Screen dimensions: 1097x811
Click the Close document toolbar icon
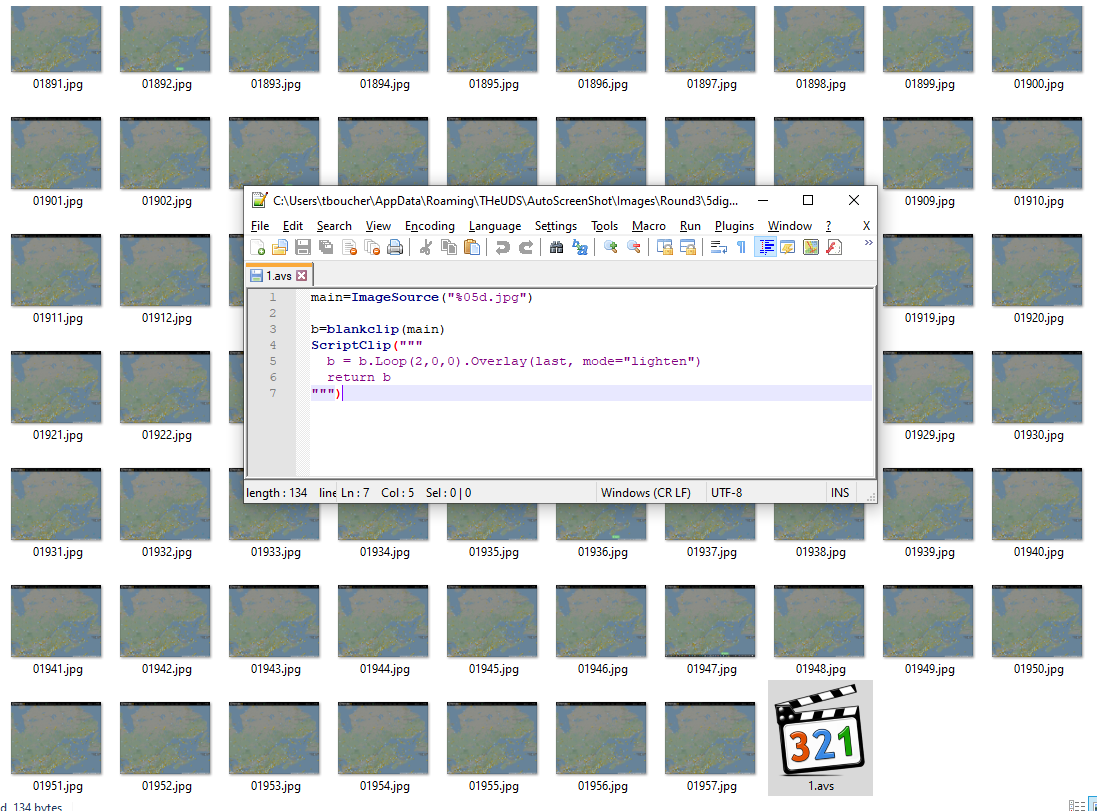349,247
